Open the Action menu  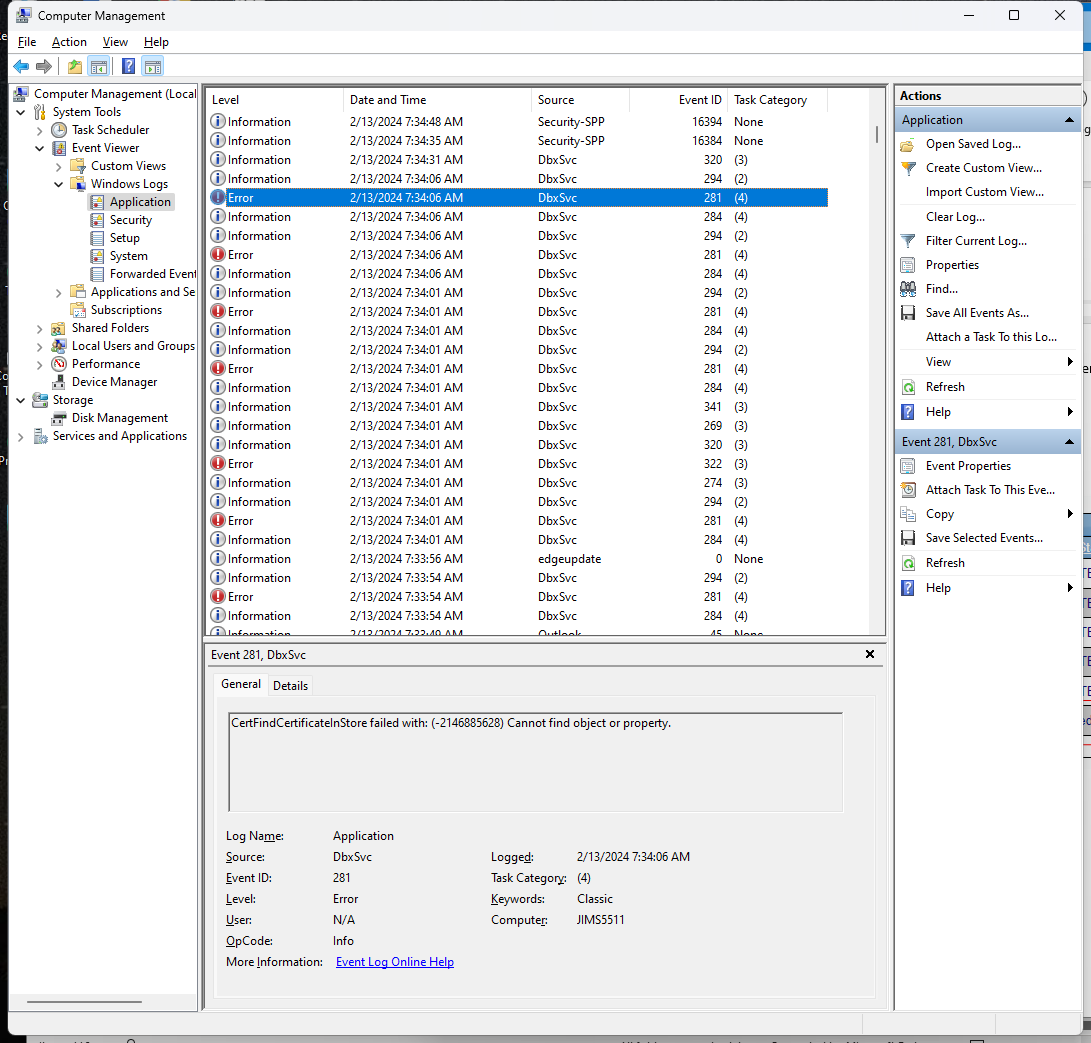(x=69, y=42)
